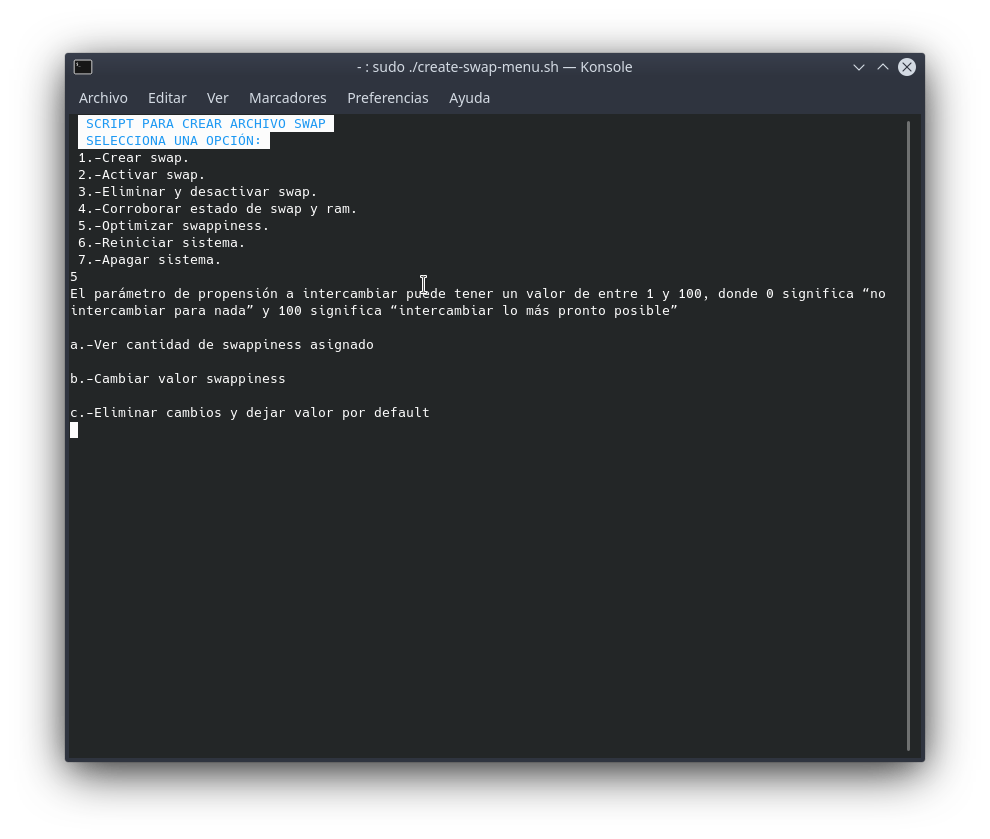Minimize the Konsole window
Viewport: 990px width, 839px height.
pos(859,67)
